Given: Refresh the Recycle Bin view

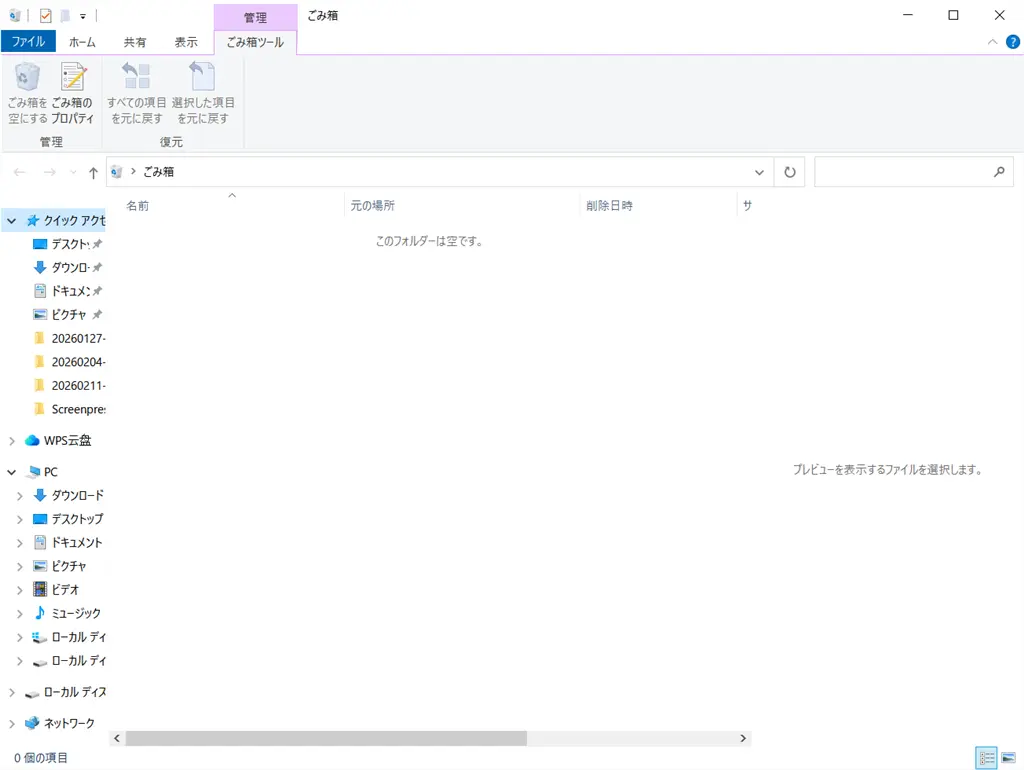Looking at the screenshot, I should coord(789,171).
